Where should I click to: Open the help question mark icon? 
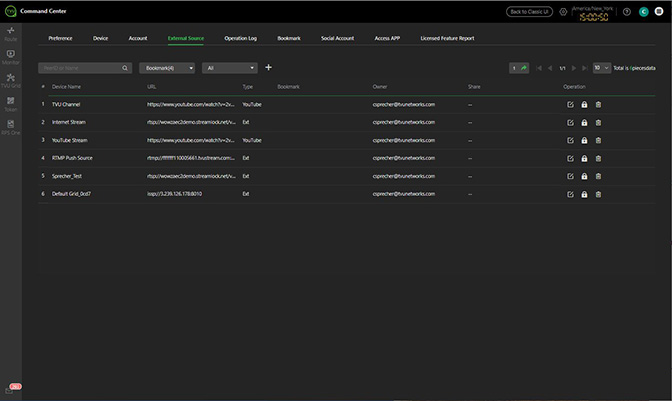point(627,12)
